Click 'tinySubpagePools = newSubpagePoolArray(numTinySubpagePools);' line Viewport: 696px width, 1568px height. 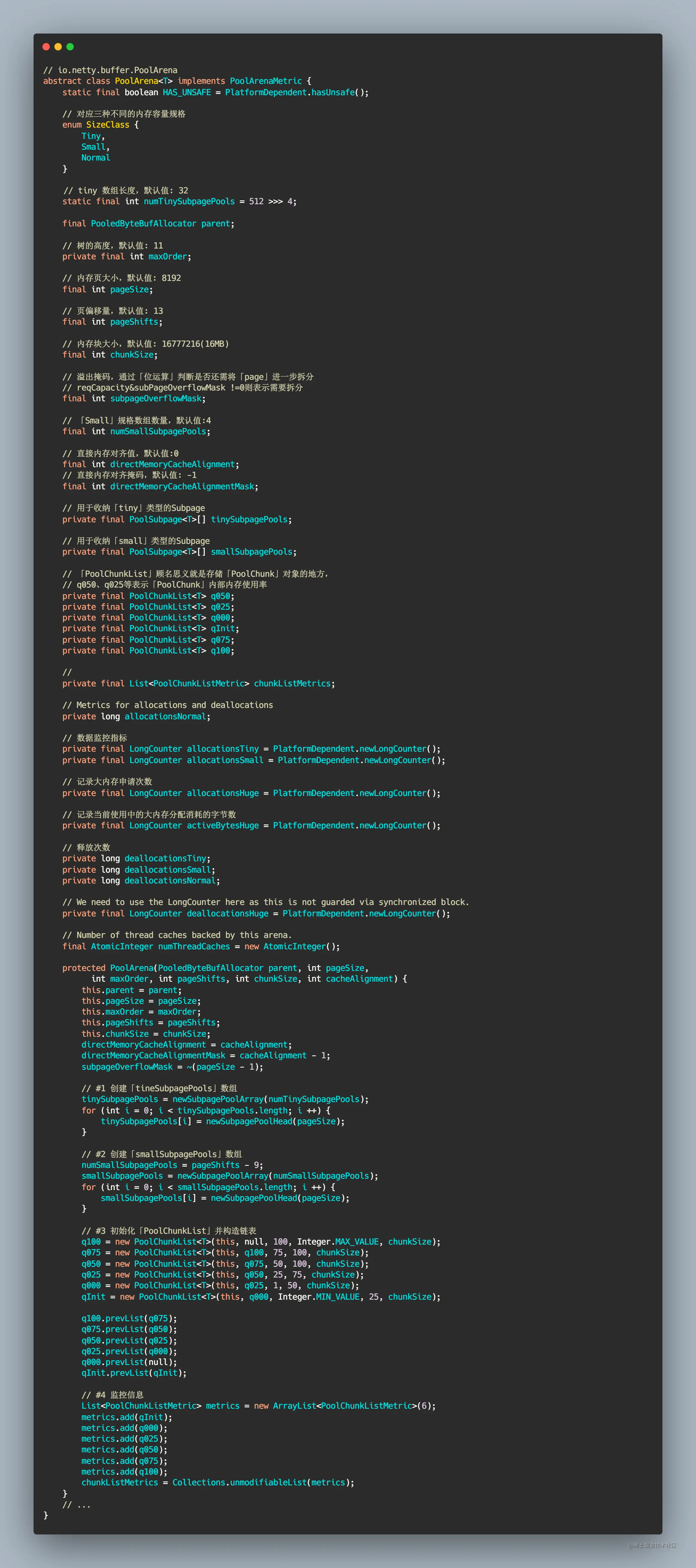[225, 1099]
